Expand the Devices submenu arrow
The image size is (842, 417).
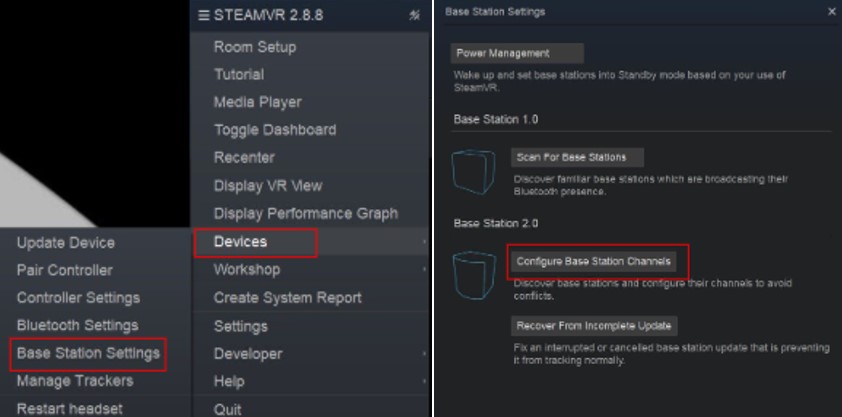424,242
